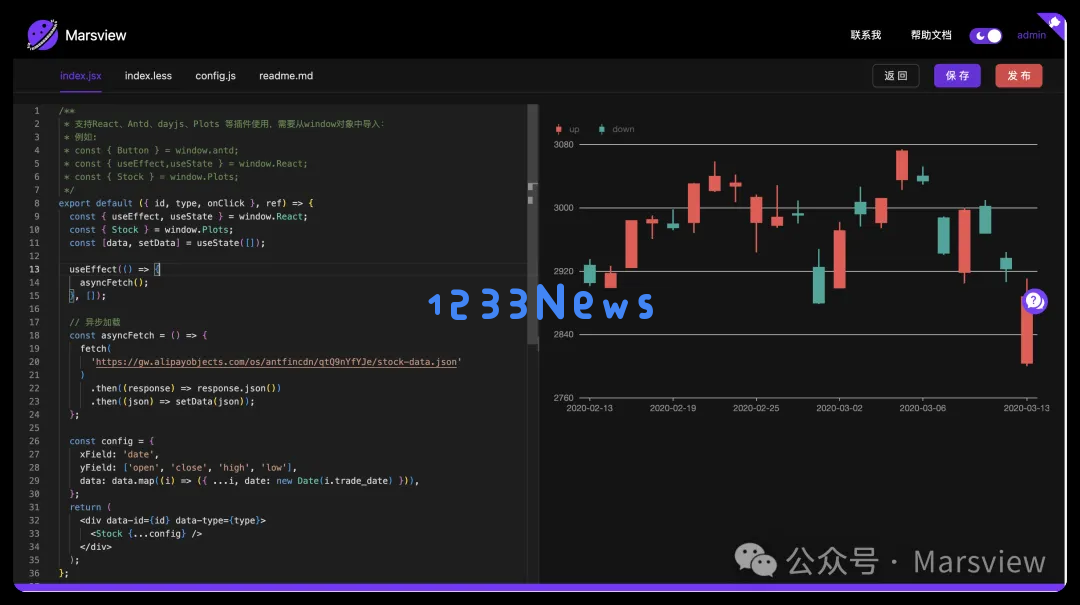Click the 'xField: 'date',' code line

119,454
